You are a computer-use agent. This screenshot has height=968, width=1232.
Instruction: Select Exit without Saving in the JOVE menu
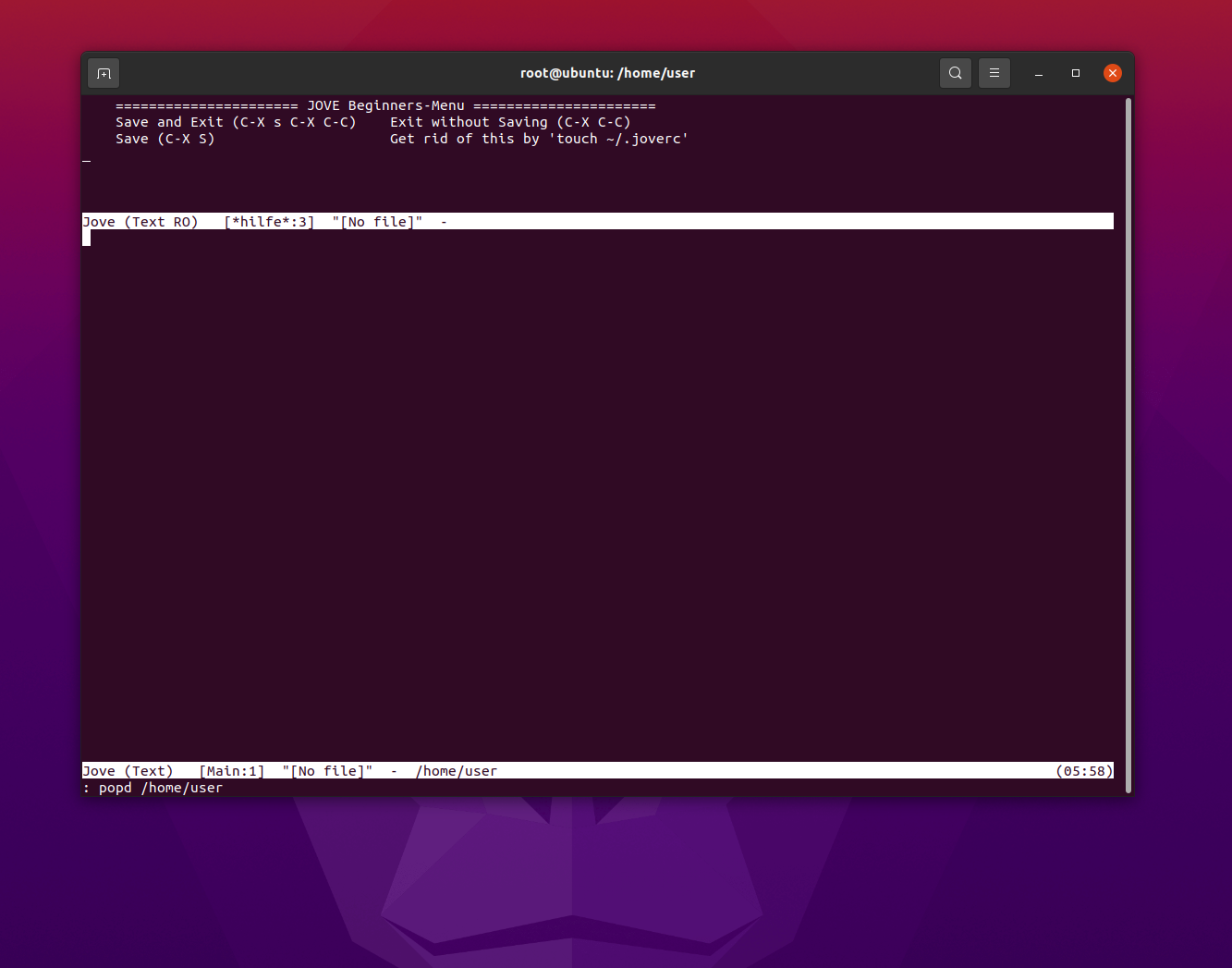click(x=510, y=121)
